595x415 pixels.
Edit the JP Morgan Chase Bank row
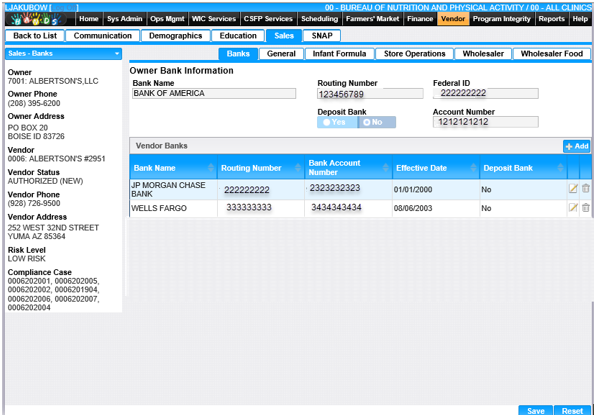(x=573, y=189)
